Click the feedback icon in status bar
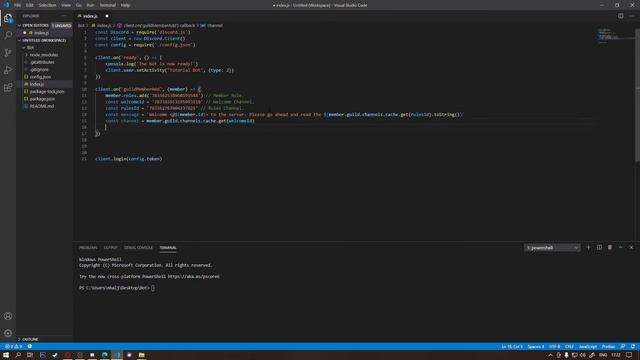This screenshot has height=360, width=640. tap(622, 347)
